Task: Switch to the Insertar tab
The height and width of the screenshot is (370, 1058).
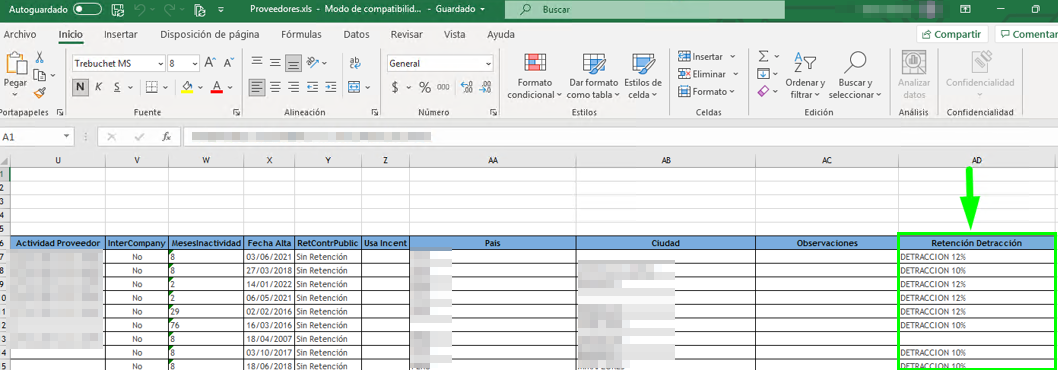Action: (x=121, y=34)
